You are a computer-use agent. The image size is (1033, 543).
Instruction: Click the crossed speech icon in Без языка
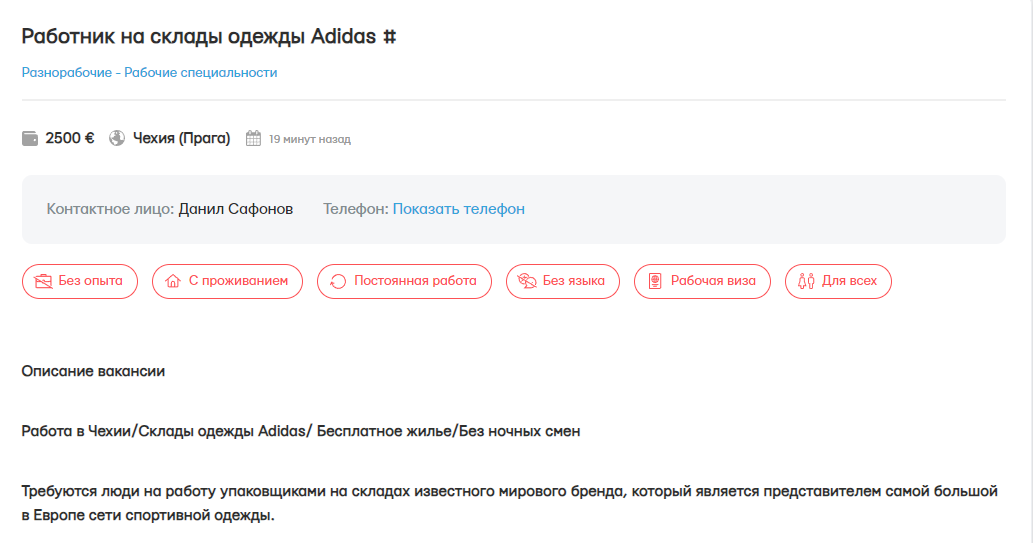point(527,281)
